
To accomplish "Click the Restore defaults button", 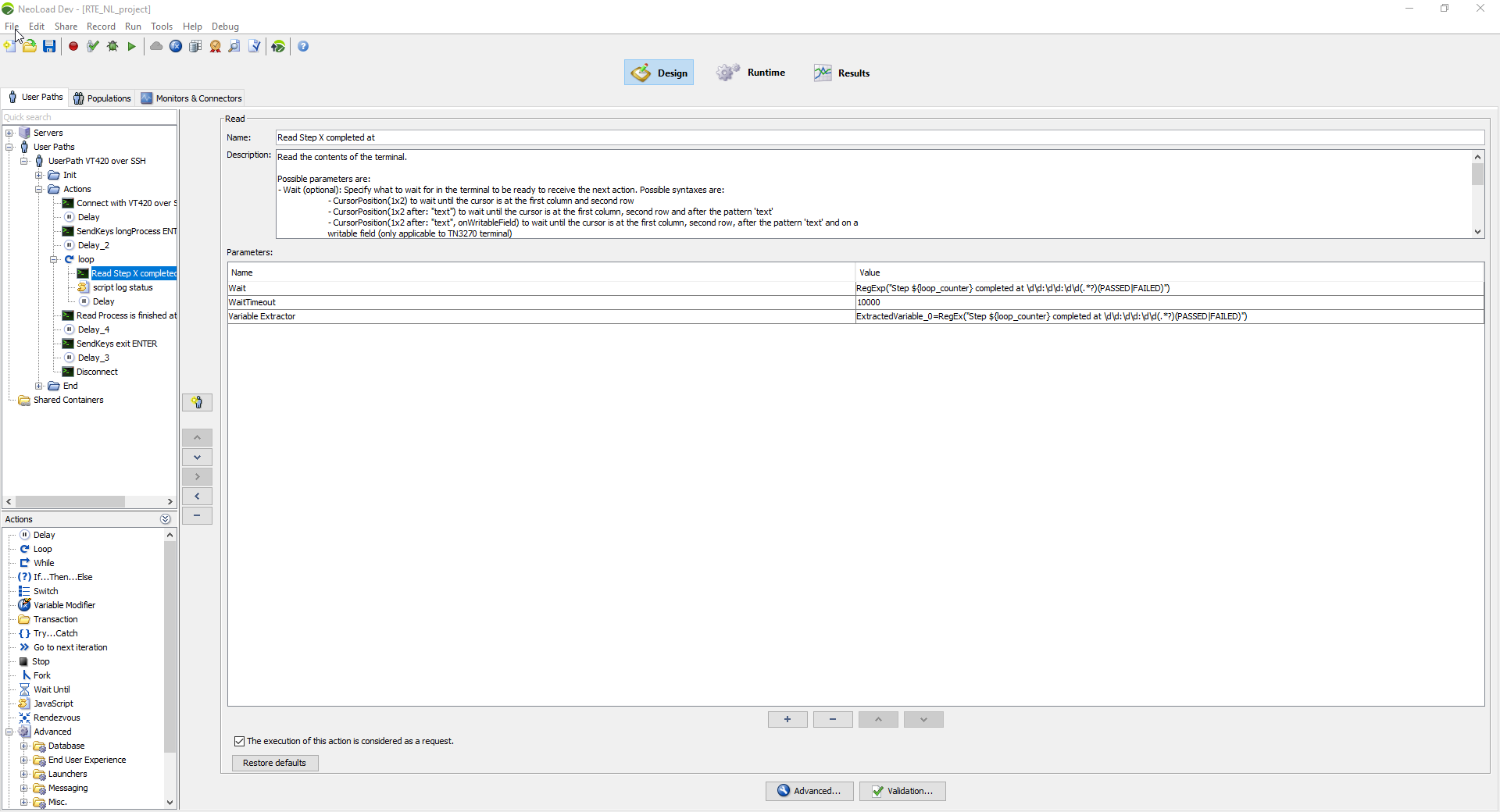I will [x=274, y=763].
